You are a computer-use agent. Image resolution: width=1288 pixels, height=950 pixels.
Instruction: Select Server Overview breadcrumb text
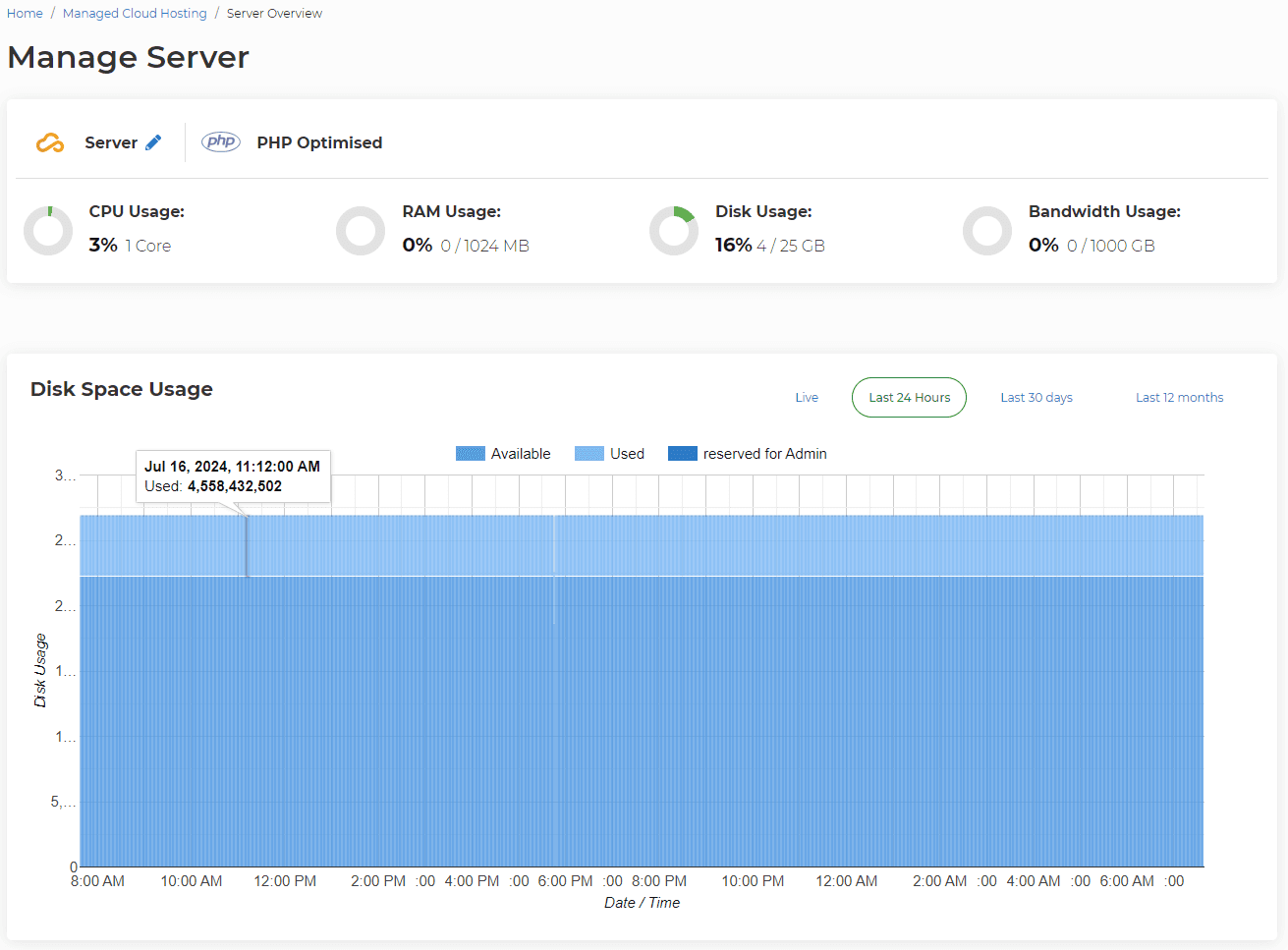coord(274,13)
